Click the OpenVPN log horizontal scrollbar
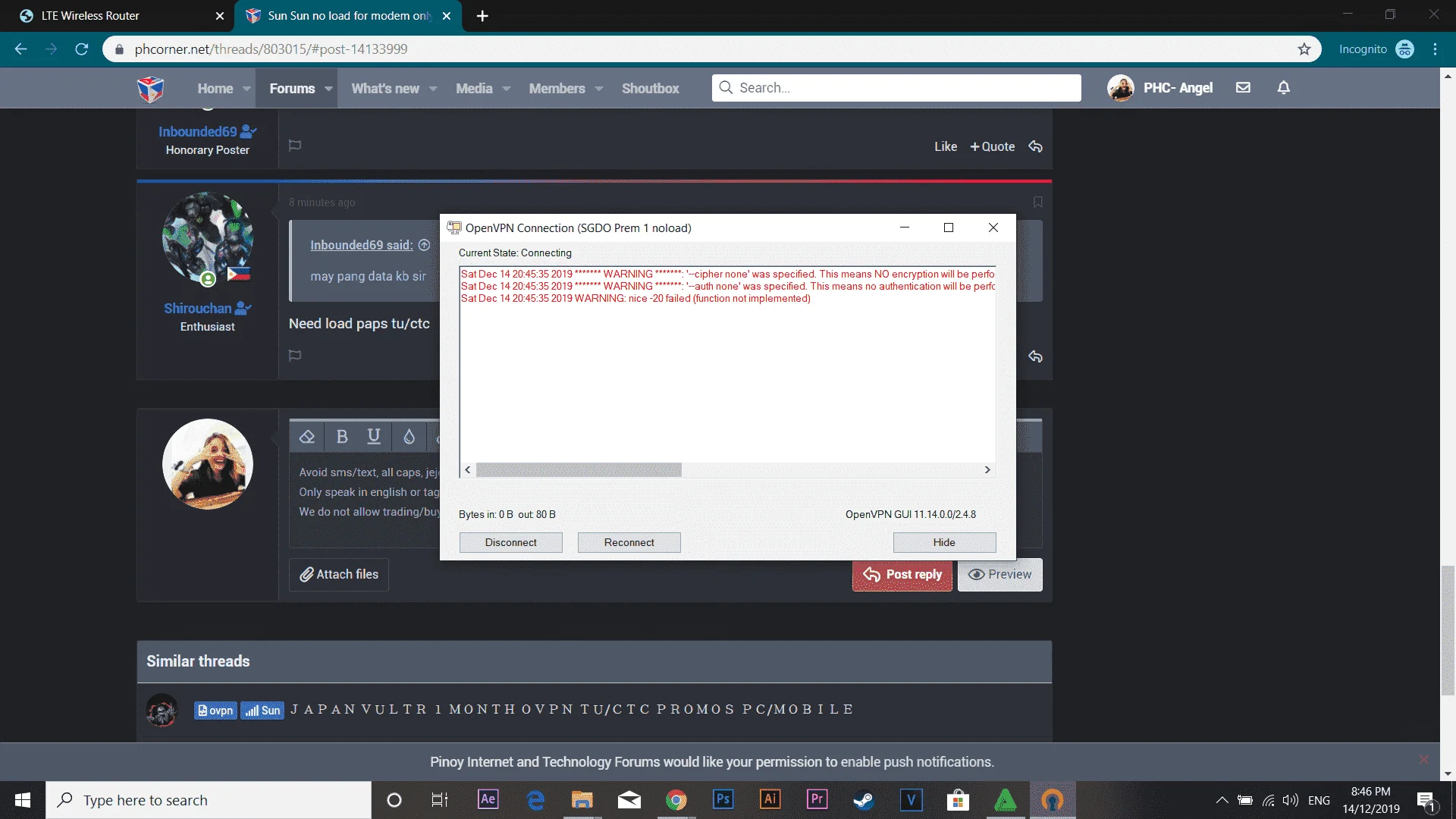This screenshot has height=819, width=1456. (579, 470)
